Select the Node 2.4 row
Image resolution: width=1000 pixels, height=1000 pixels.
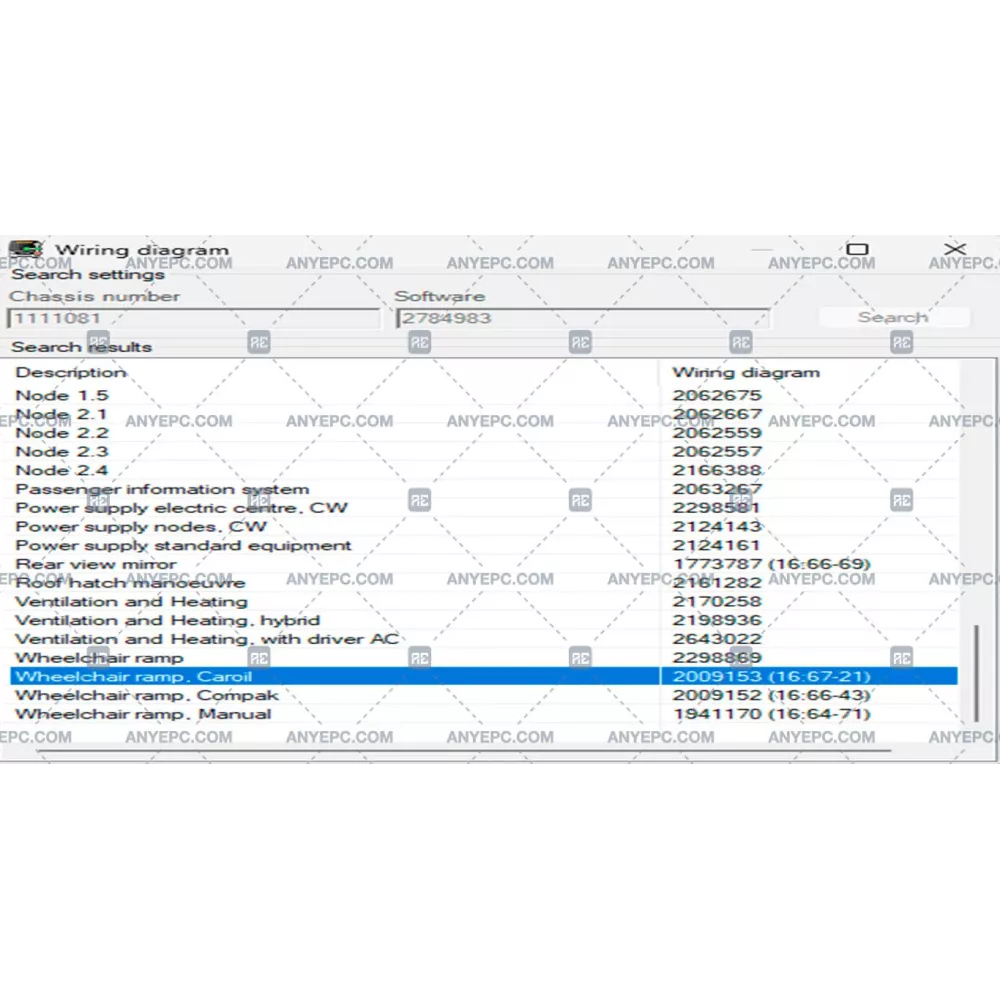point(62,471)
